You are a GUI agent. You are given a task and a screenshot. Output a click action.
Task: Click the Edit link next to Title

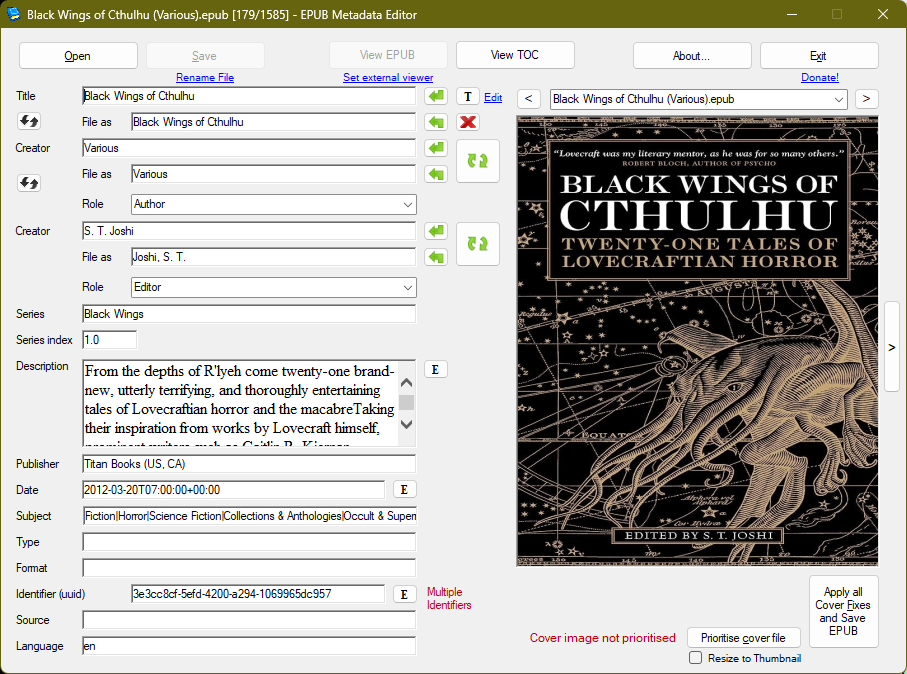[x=493, y=97]
